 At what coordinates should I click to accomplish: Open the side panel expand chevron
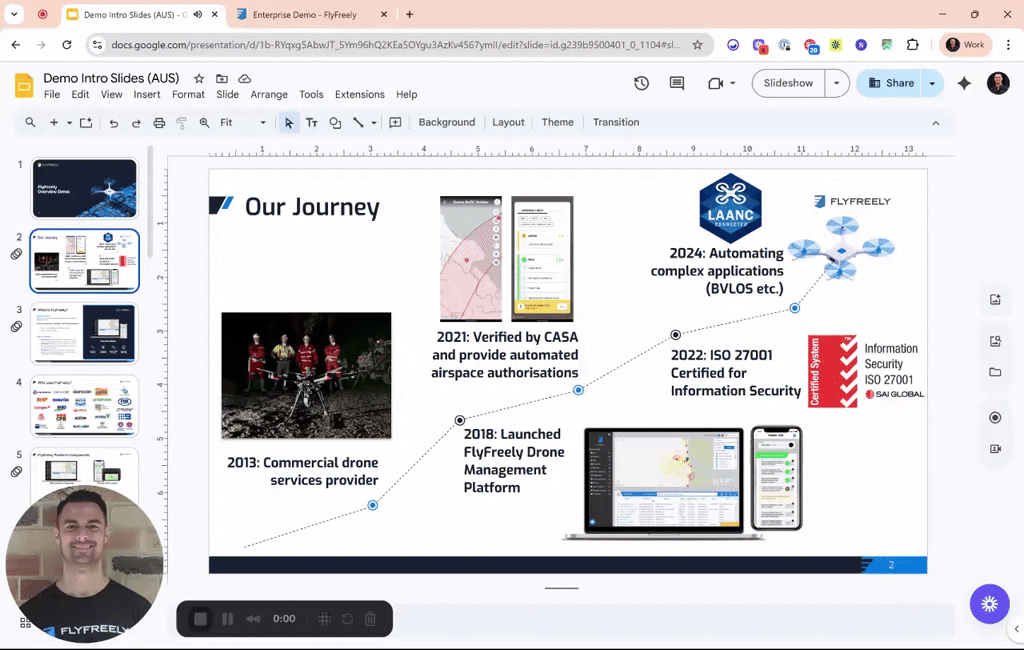(x=1016, y=628)
